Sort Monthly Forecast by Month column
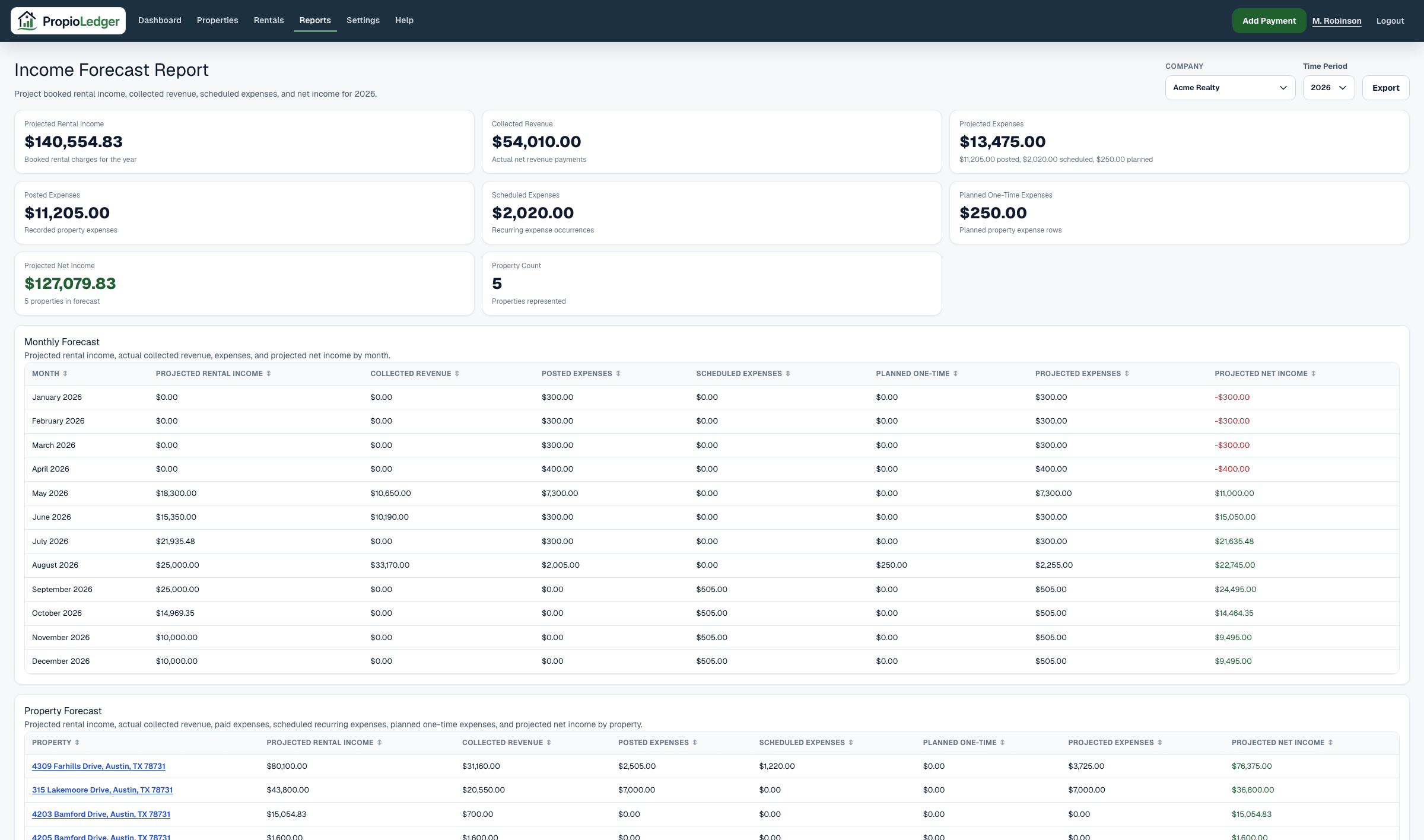Image resolution: width=1424 pixels, height=840 pixels. coord(50,374)
